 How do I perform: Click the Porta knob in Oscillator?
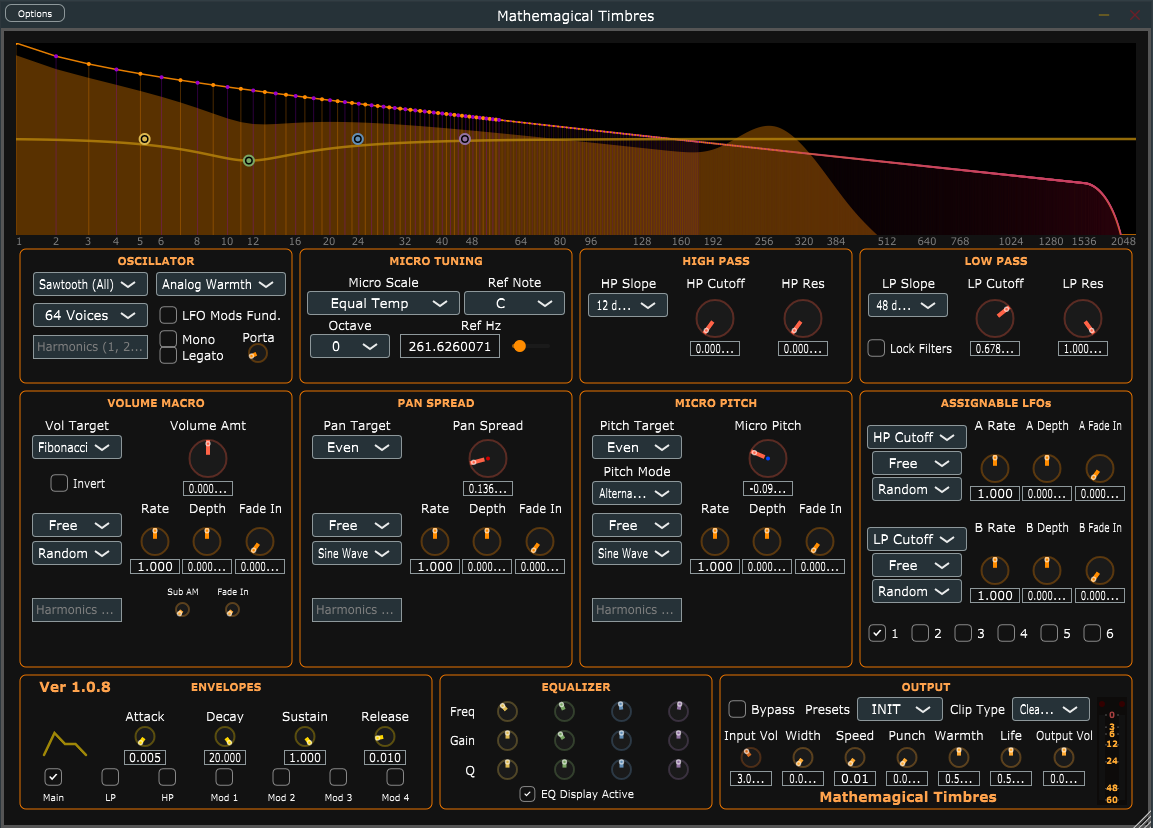(x=257, y=354)
